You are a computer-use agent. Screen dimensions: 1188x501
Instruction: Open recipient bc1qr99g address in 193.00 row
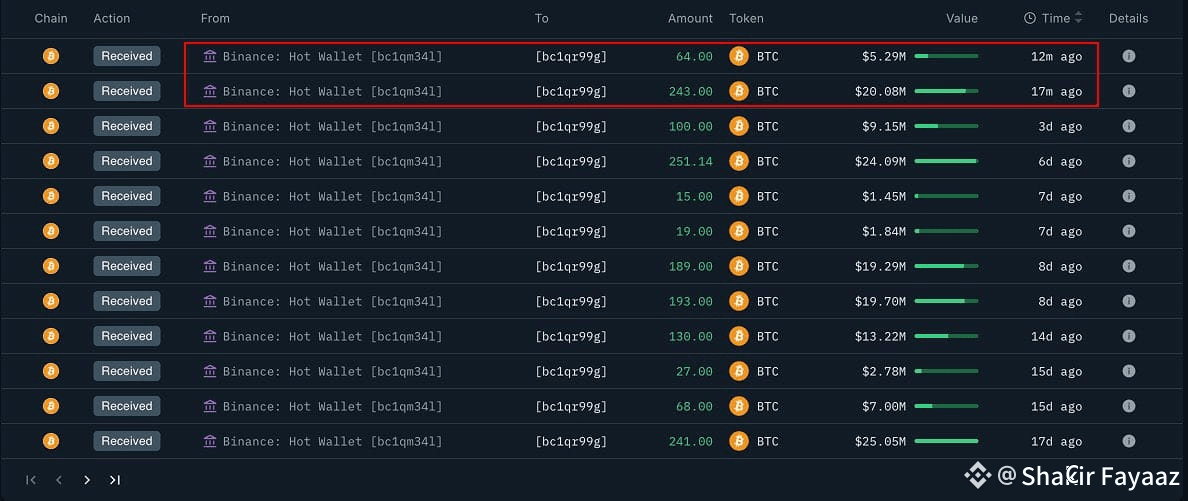tap(571, 302)
